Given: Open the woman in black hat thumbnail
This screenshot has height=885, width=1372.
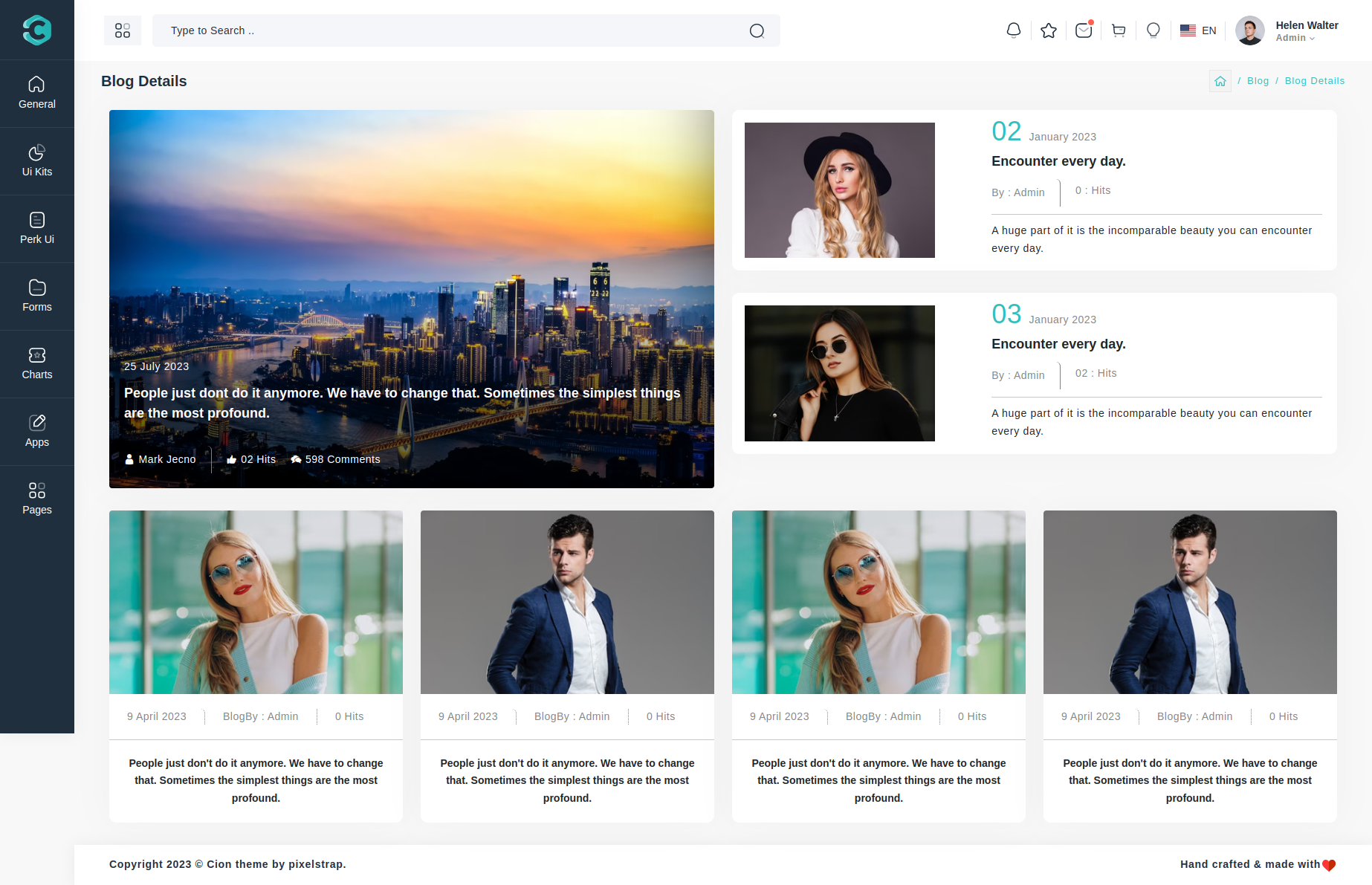Looking at the screenshot, I should tap(839, 190).
